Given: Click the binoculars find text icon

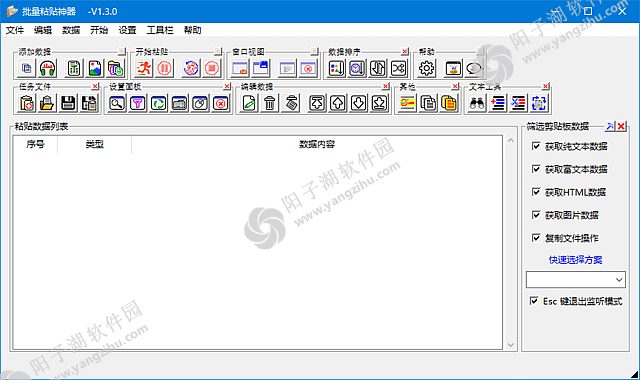Looking at the screenshot, I should 477,103.
